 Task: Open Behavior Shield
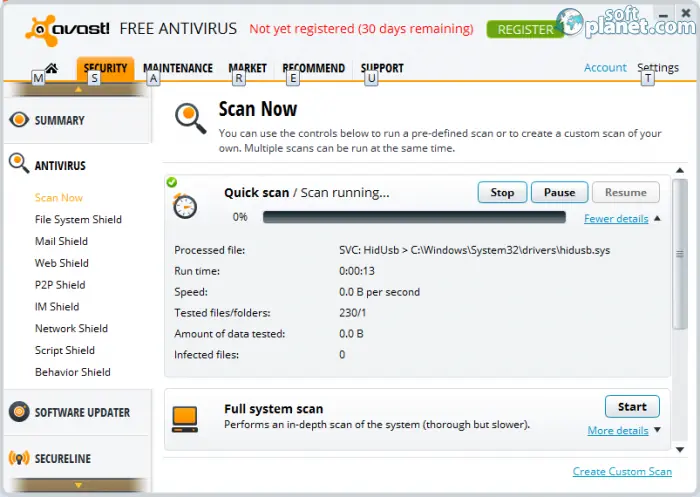(72, 372)
